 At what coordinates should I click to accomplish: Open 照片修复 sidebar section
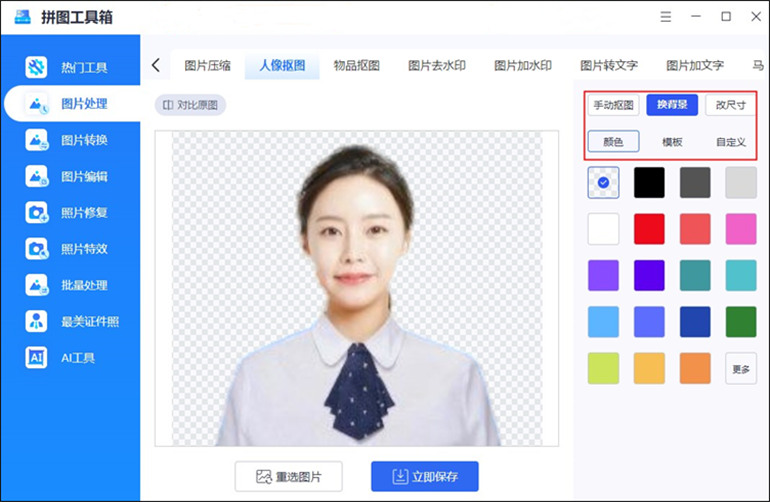coord(71,213)
